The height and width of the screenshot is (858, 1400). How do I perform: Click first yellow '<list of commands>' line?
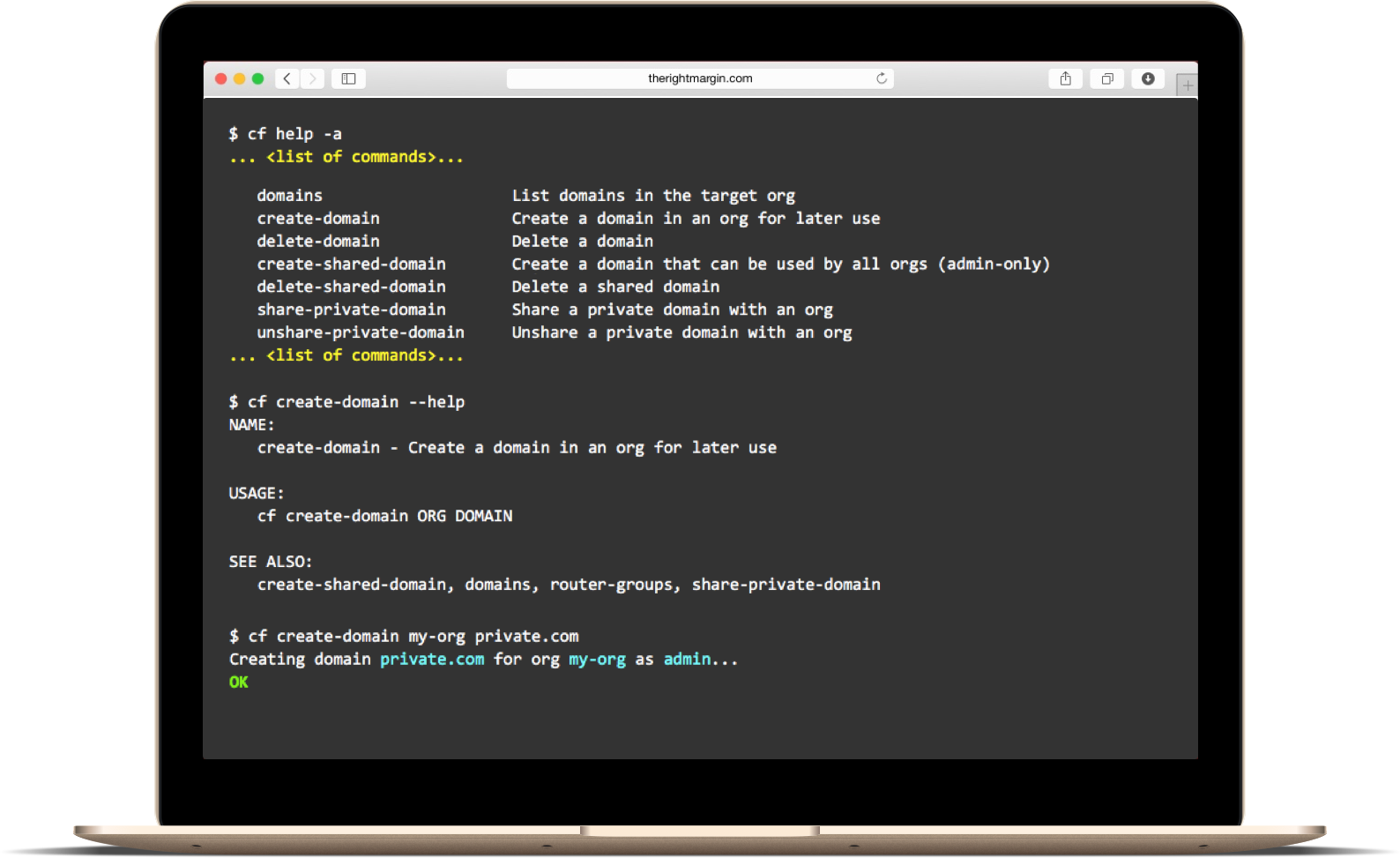pos(346,157)
